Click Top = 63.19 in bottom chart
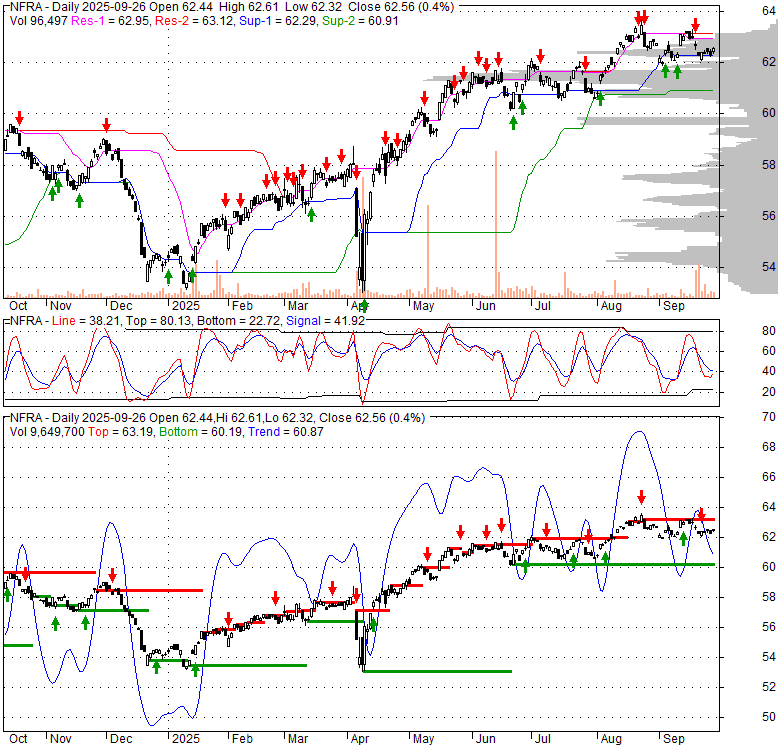This screenshot has width=780, height=745. (121, 432)
